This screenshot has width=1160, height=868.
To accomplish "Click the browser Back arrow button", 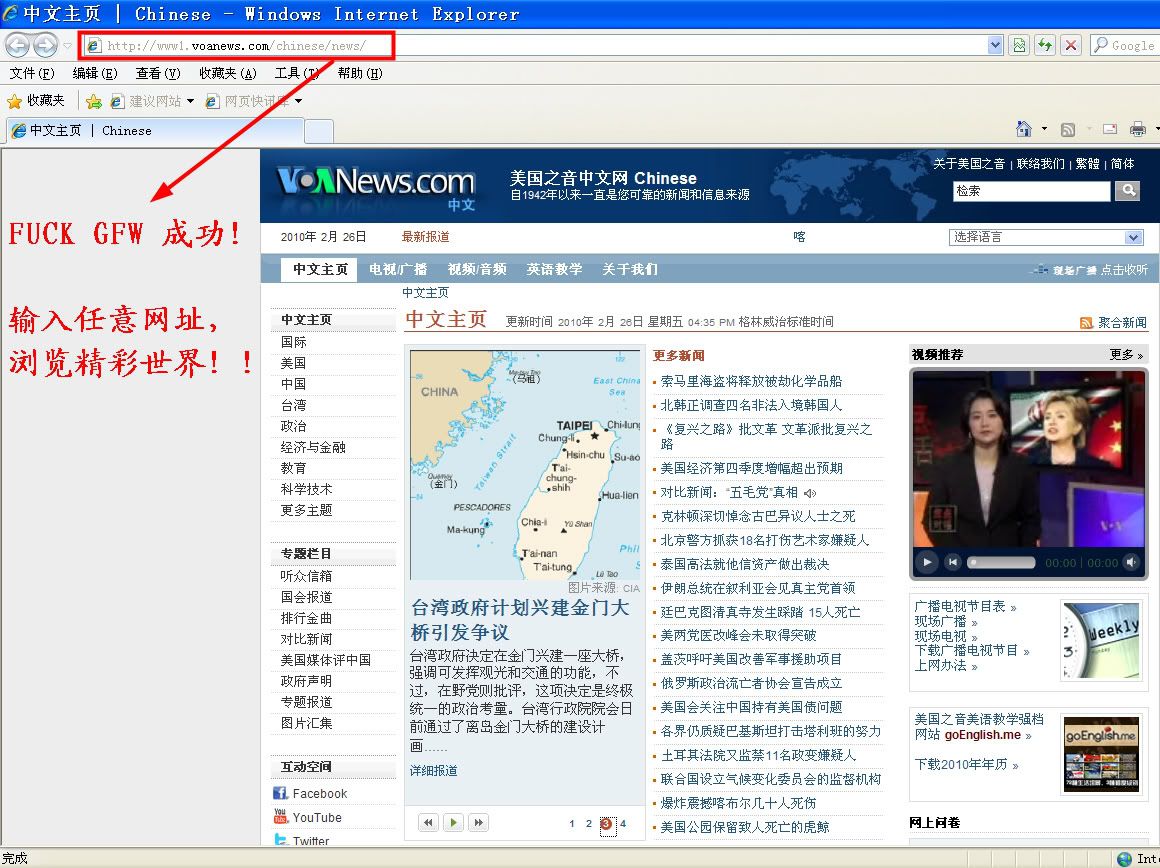I will [17, 45].
